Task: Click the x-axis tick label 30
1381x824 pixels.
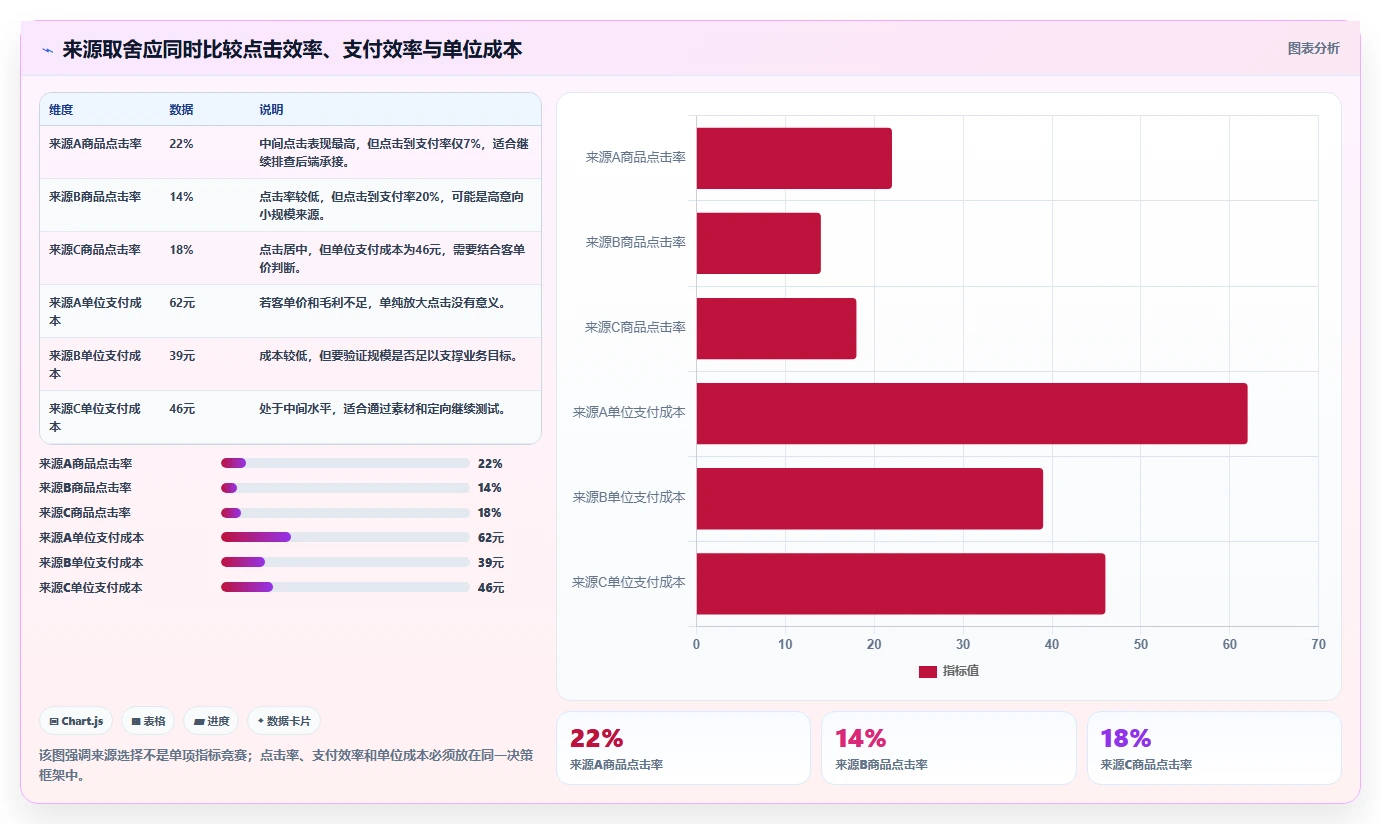Action: pos(963,644)
